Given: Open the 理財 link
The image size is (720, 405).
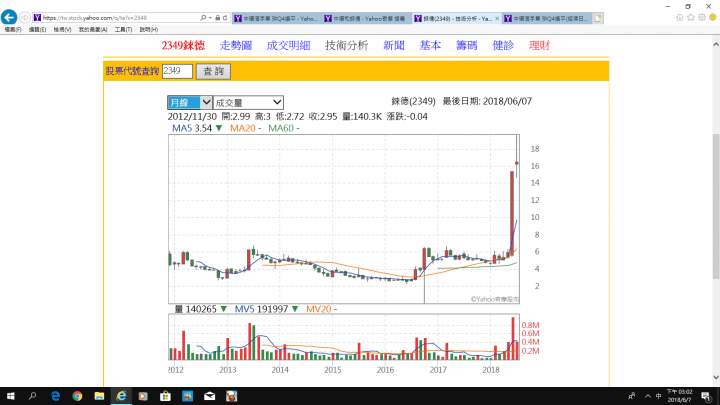Looking at the screenshot, I should click(x=539, y=45).
